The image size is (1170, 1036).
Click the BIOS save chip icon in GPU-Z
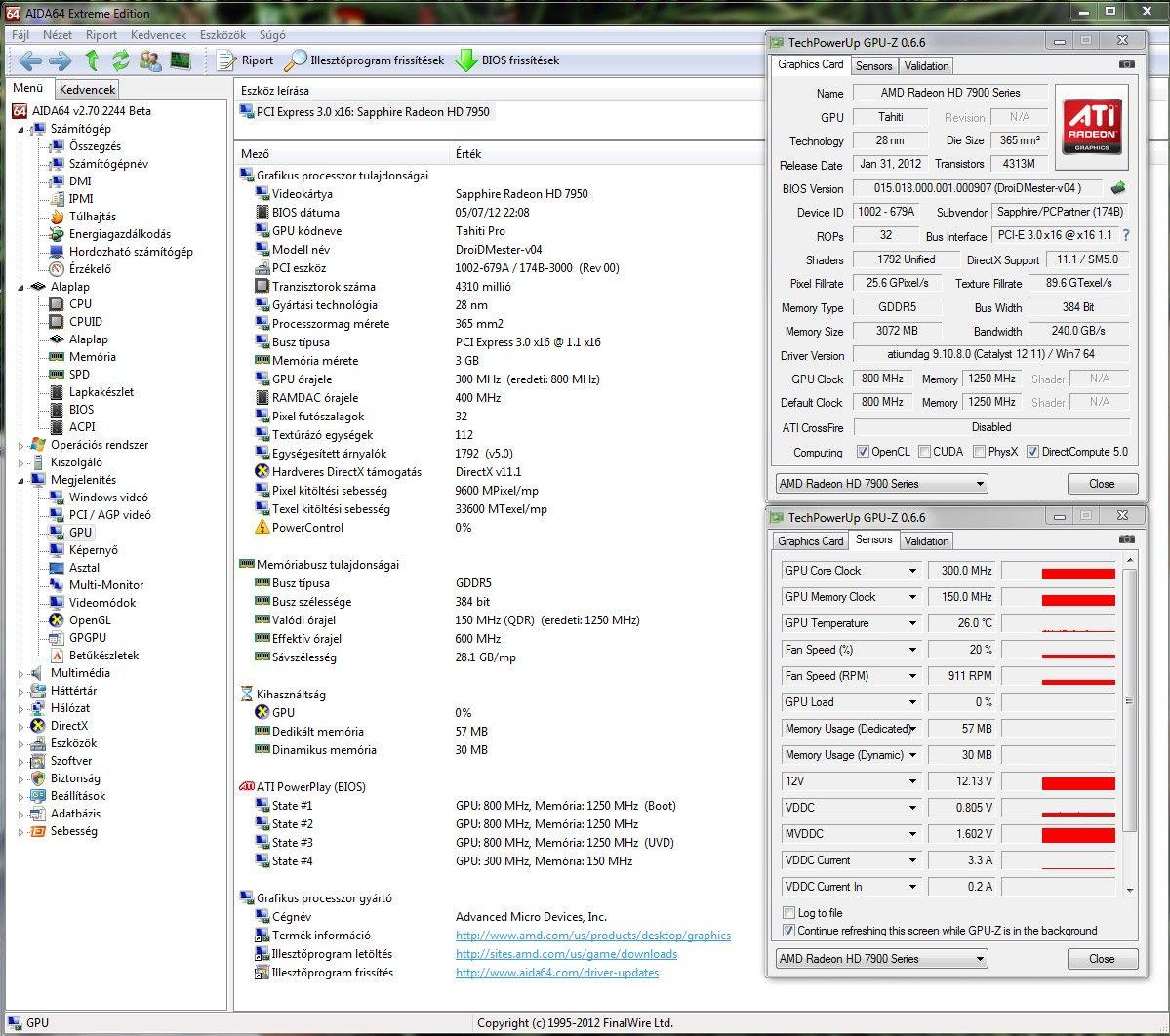[1117, 188]
